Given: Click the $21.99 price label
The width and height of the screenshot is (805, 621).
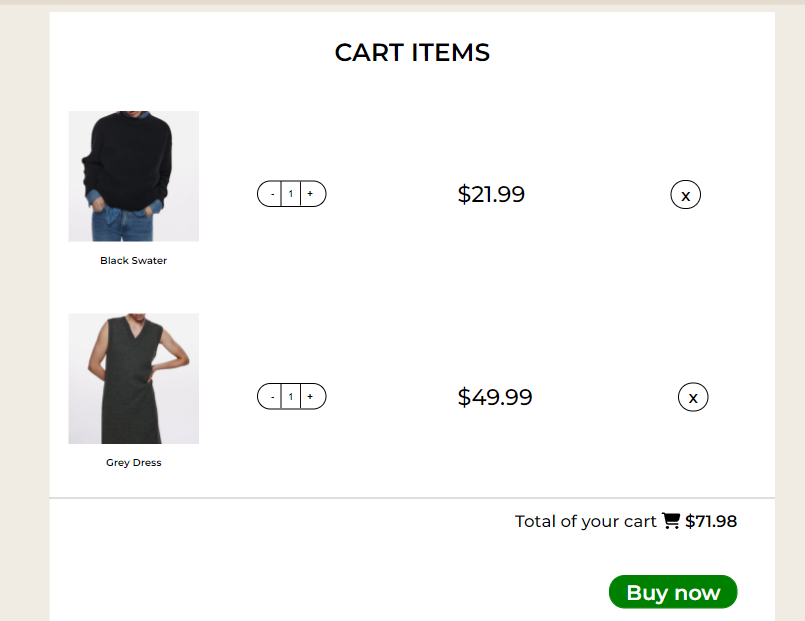Looking at the screenshot, I should 491,194.
